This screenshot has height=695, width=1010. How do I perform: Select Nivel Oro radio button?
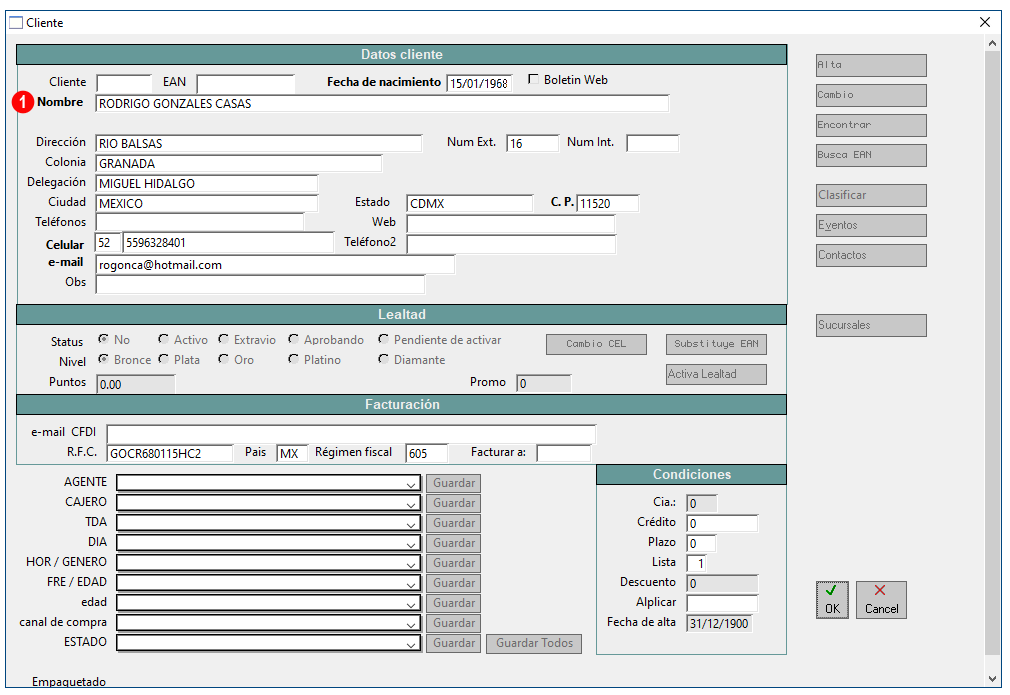click(224, 359)
